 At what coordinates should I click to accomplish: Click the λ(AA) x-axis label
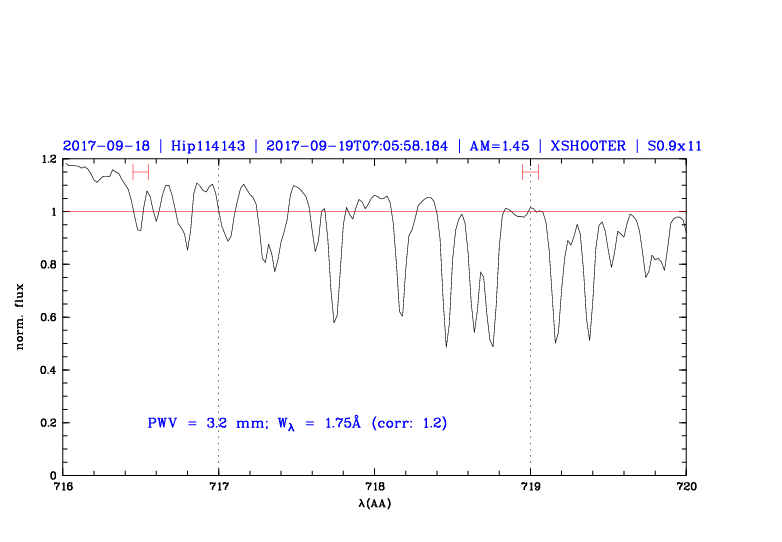(374, 504)
